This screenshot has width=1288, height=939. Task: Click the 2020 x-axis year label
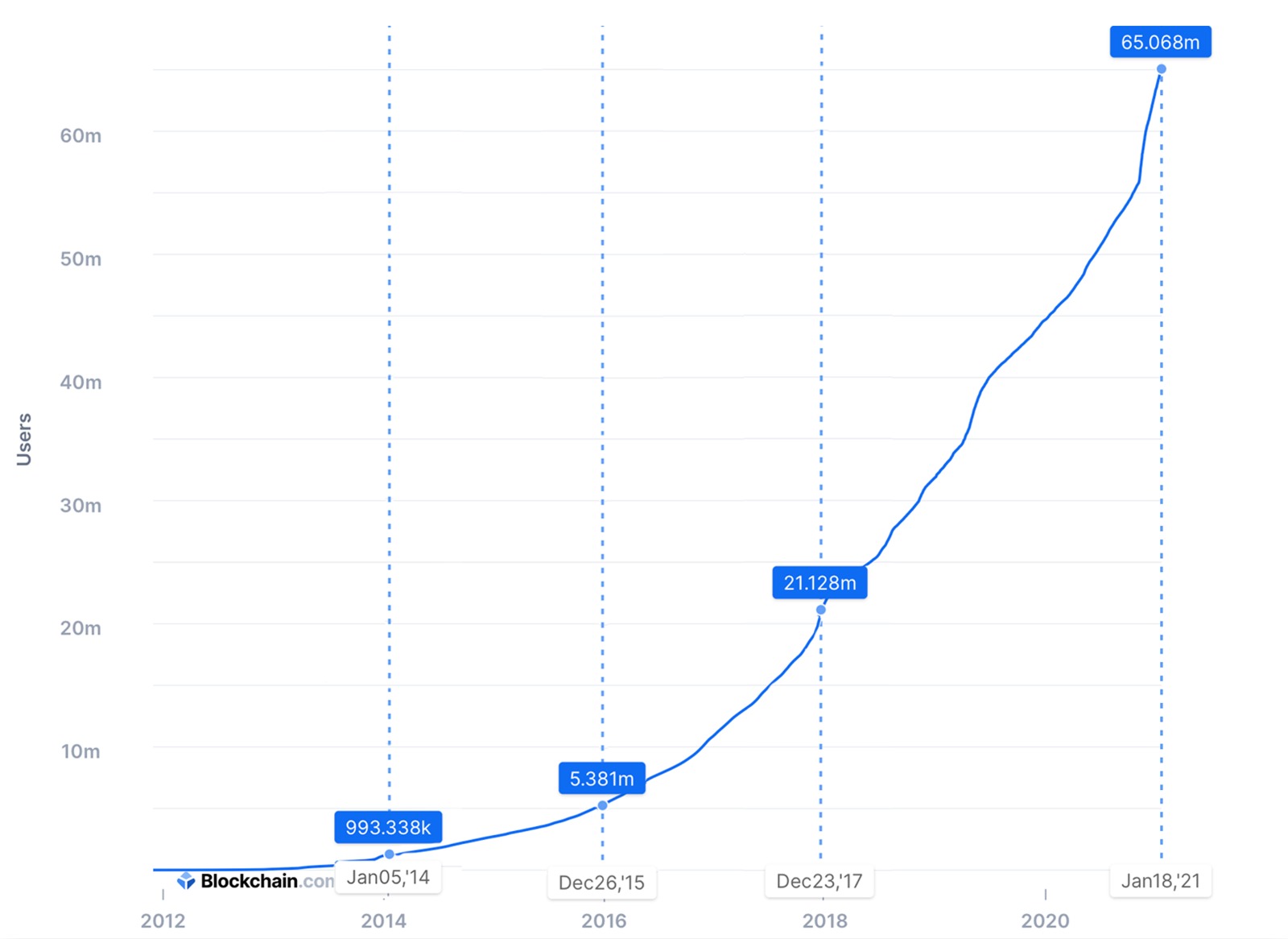(1045, 920)
